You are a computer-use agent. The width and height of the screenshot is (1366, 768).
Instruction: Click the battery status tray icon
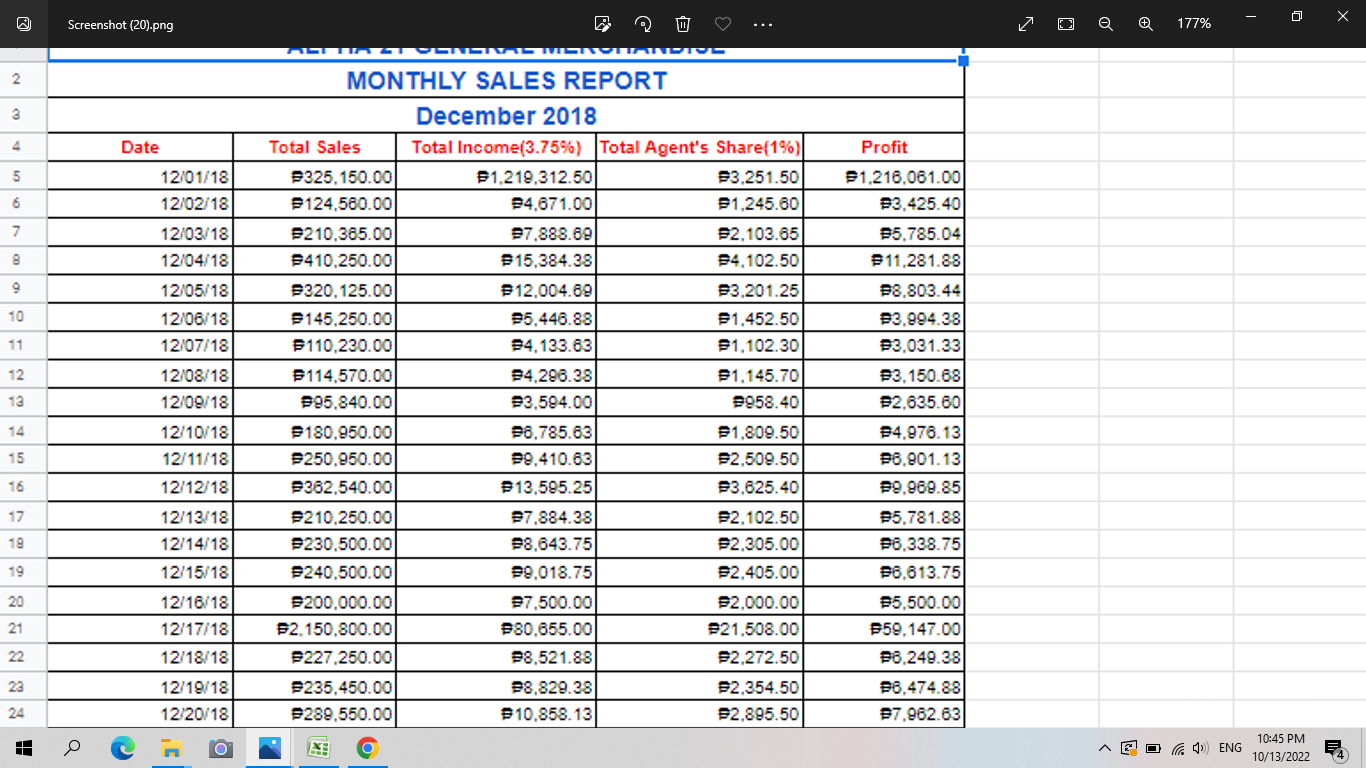[x=1151, y=748]
